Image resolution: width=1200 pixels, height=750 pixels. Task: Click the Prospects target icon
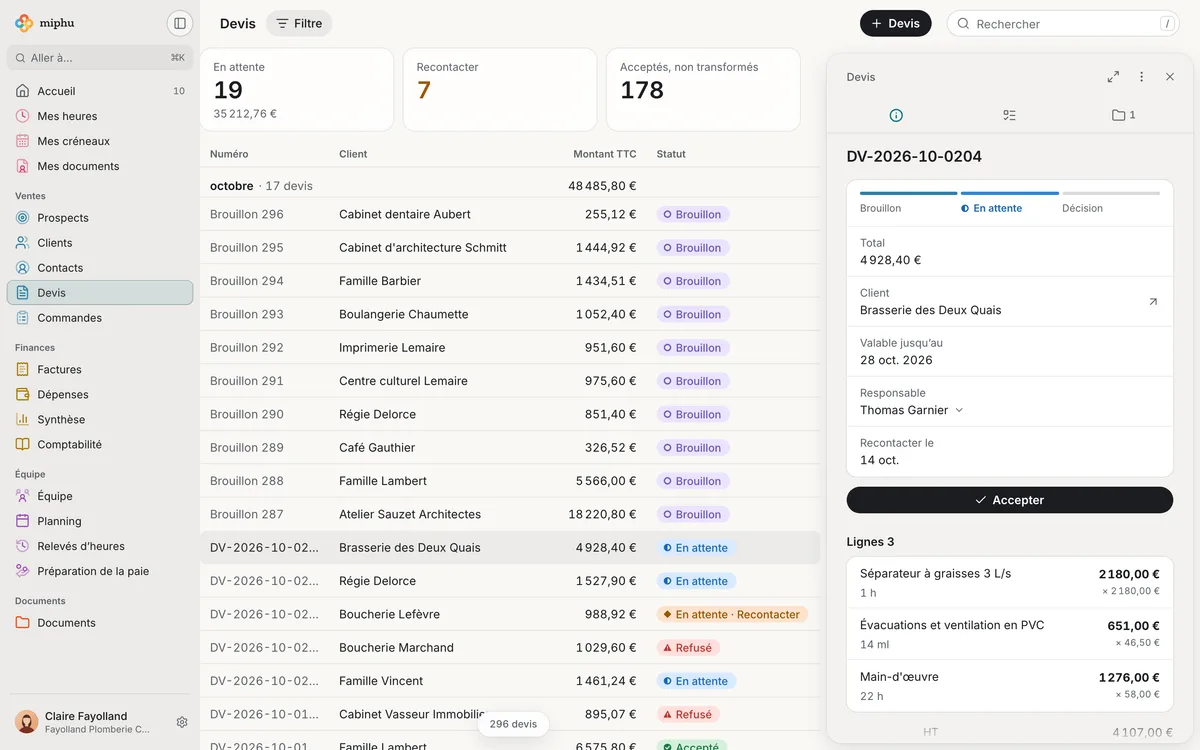23,218
